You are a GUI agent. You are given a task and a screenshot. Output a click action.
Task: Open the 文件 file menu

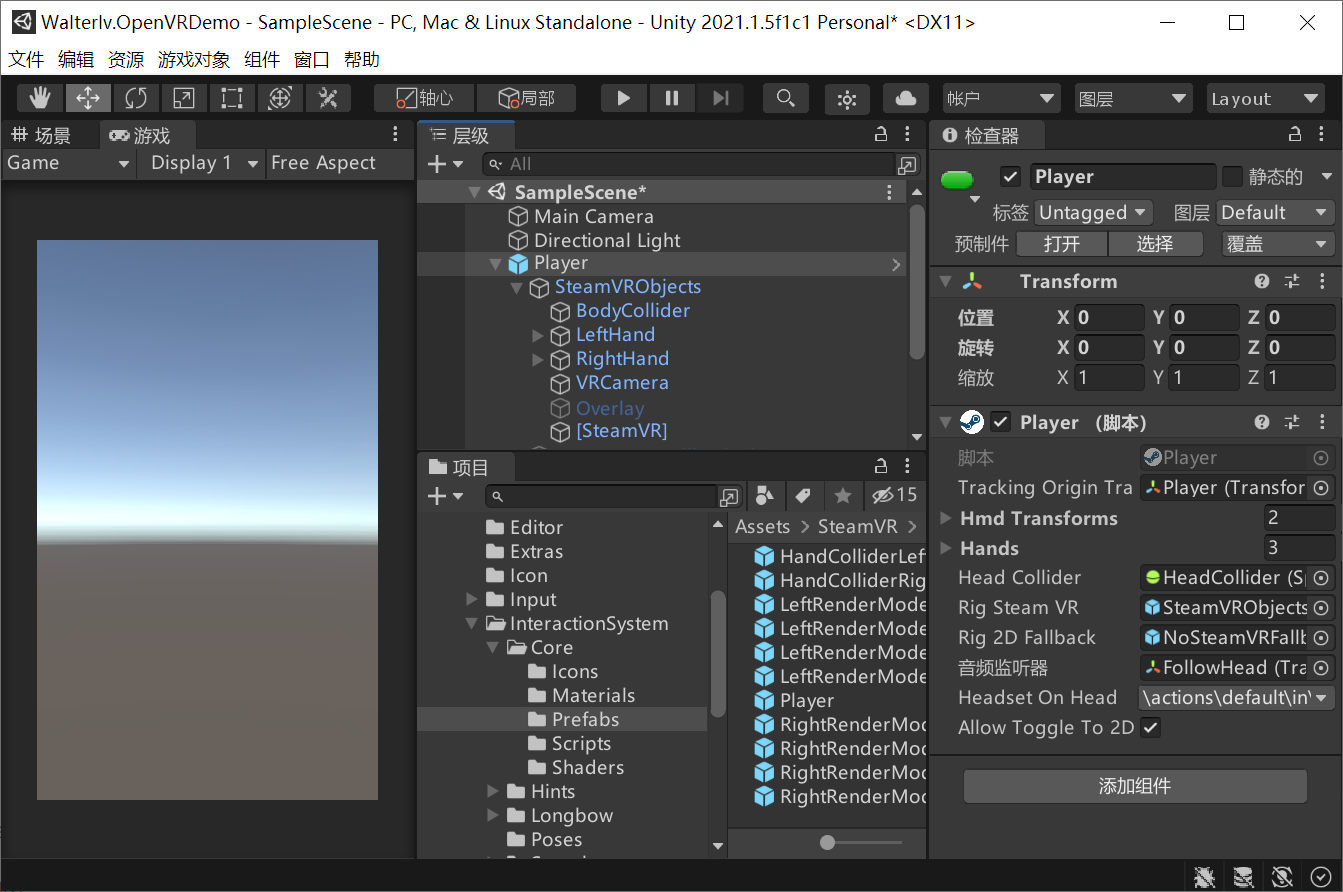point(26,60)
